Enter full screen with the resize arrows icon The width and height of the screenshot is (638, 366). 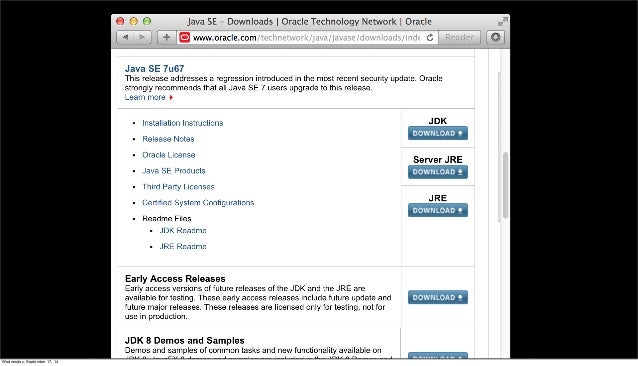pos(503,21)
